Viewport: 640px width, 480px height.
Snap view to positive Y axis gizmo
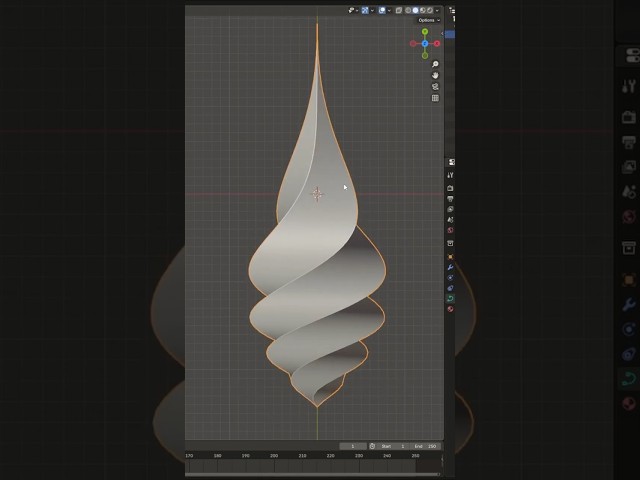coord(425,31)
